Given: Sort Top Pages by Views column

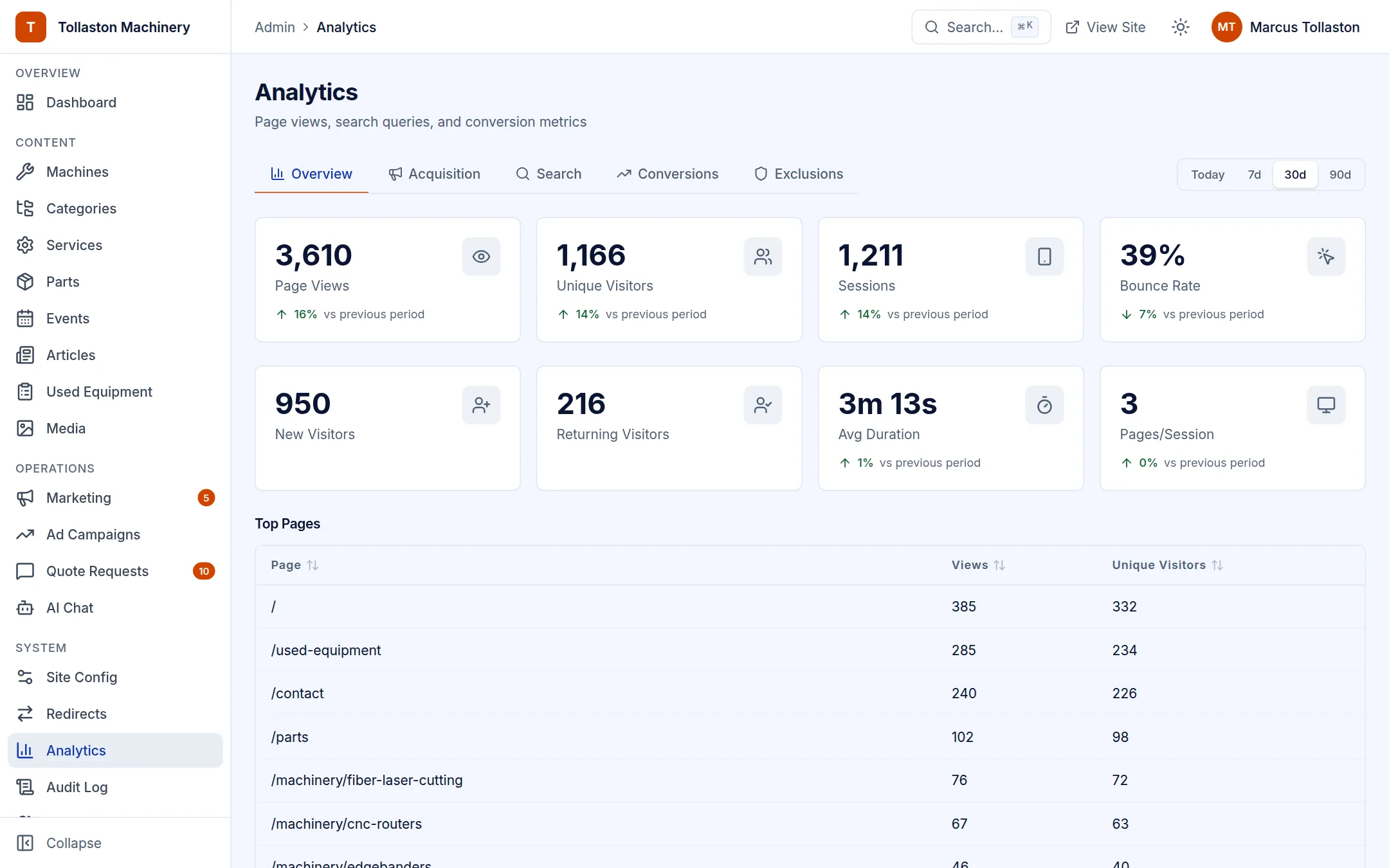Looking at the screenshot, I should click(x=978, y=565).
